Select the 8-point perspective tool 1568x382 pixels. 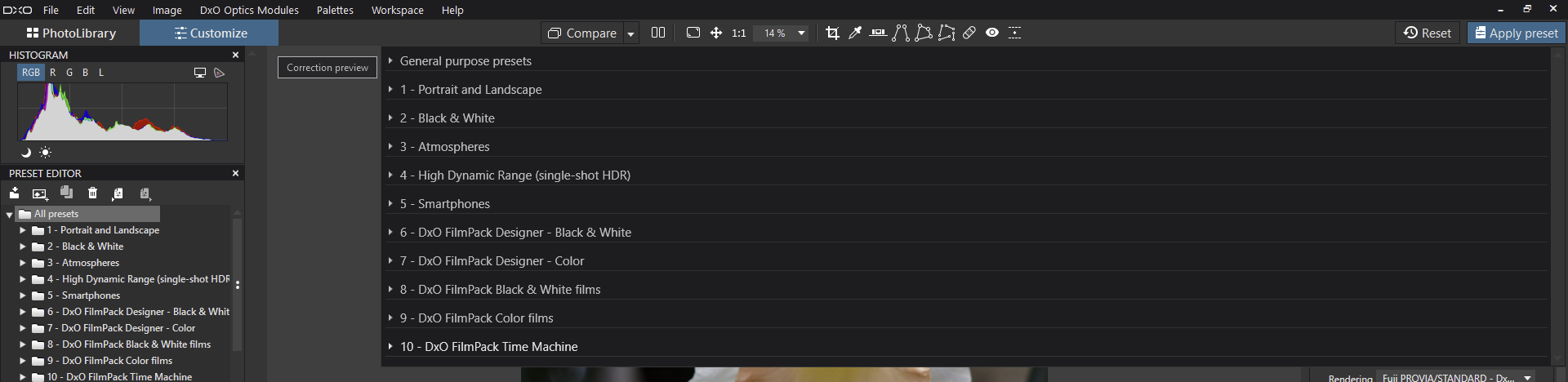click(x=947, y=33)
